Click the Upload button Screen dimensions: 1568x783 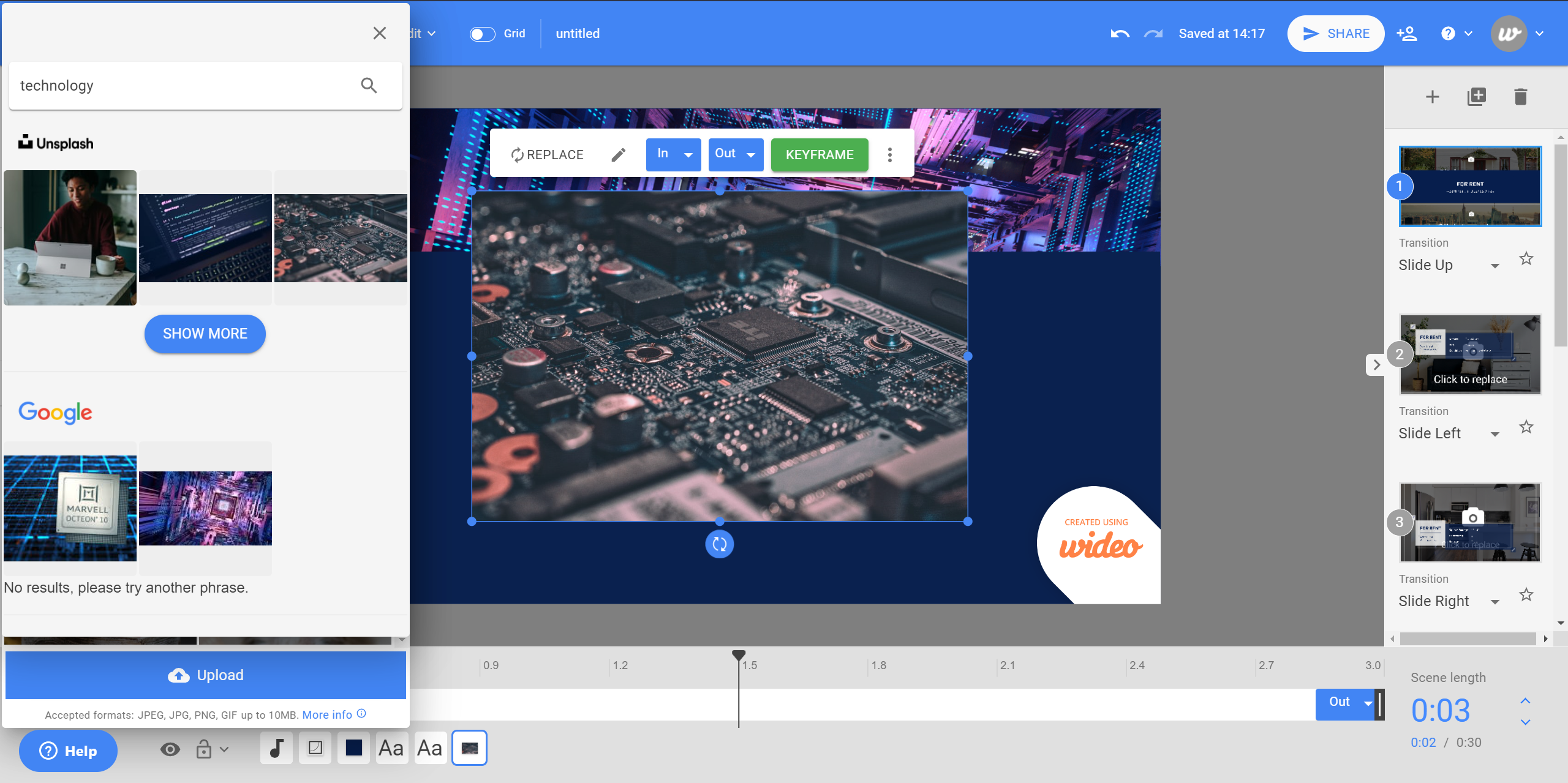(x=206, y=675)
